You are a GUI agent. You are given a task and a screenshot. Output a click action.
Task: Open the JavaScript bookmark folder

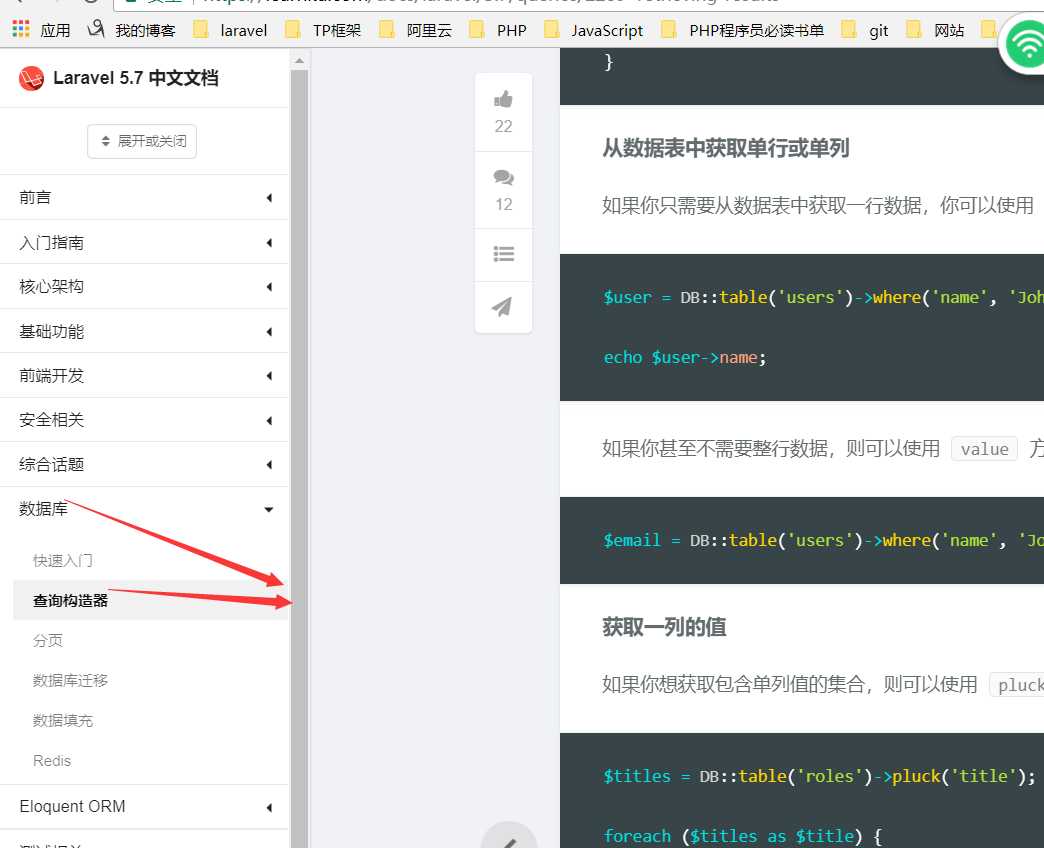click(x=594, y=30)
